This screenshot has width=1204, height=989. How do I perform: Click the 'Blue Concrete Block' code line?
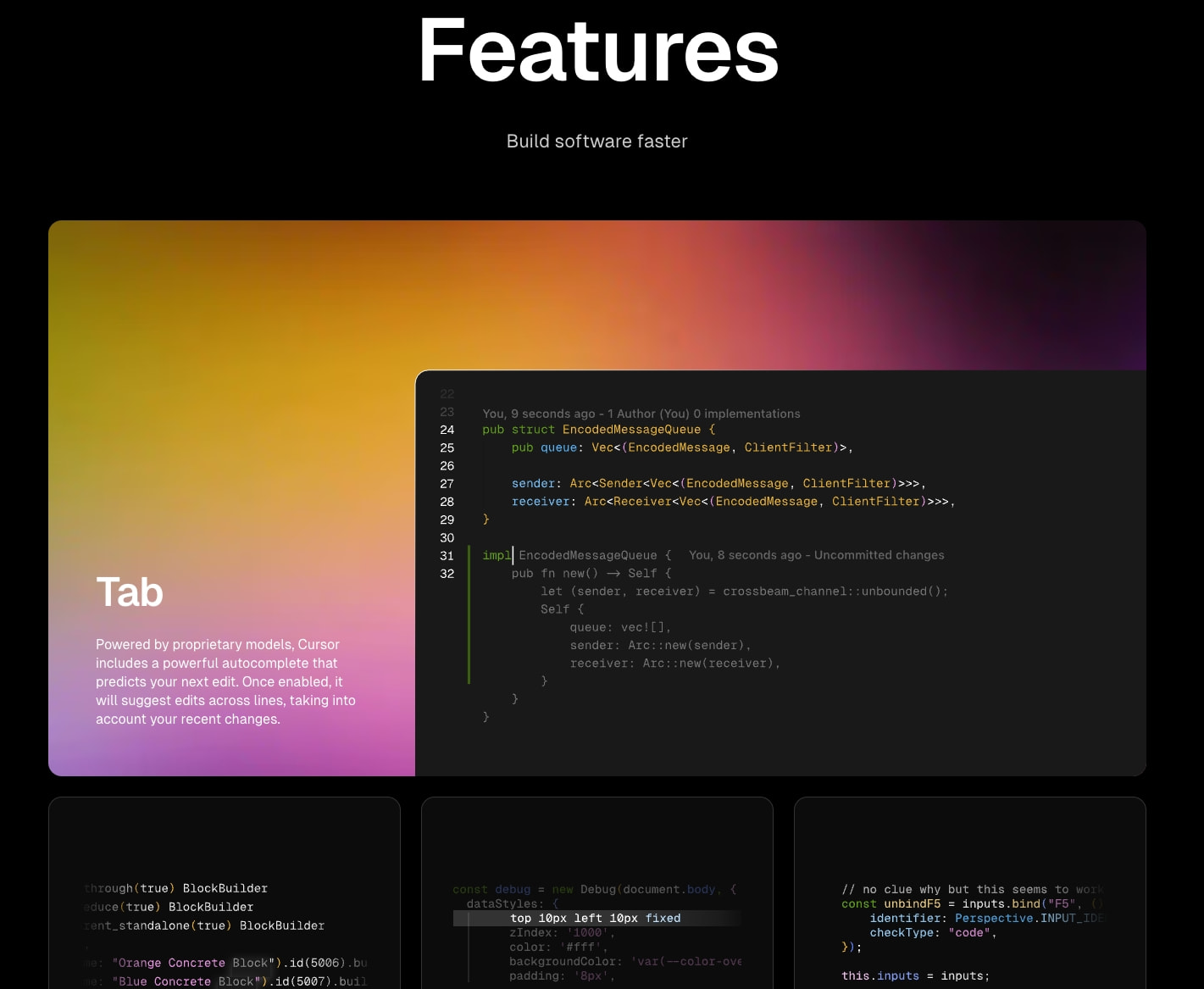(226, 981)
